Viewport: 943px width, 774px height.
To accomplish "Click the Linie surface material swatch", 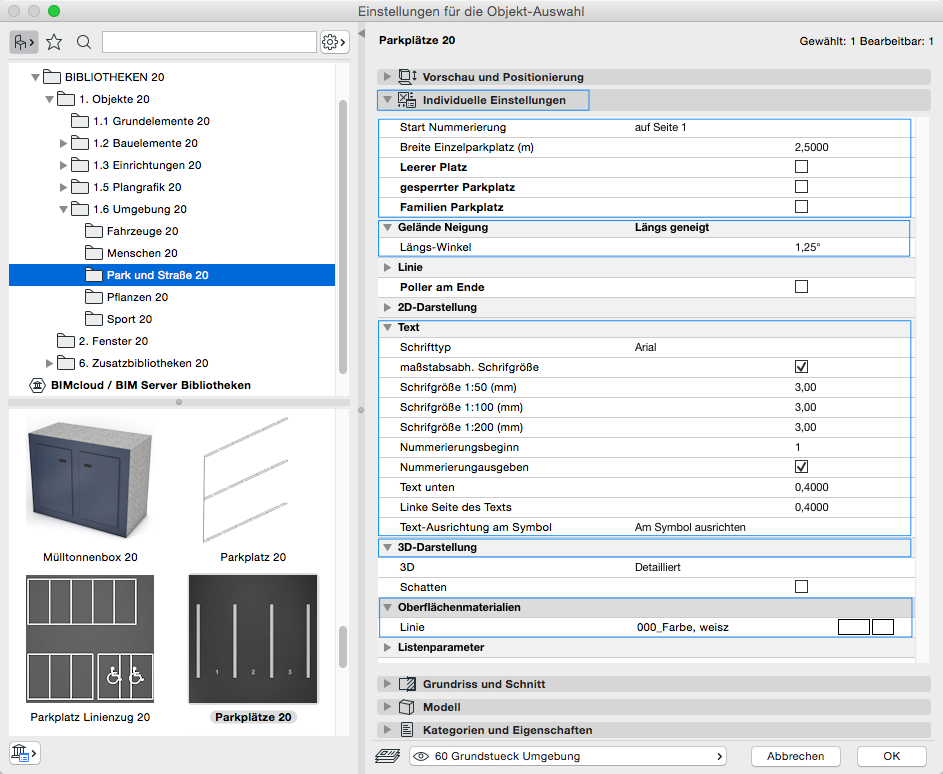I will pyautogui.click(x=853, y=627).
